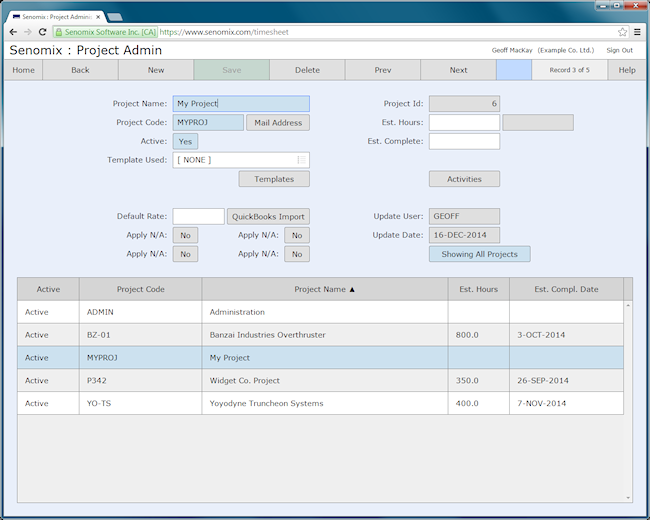
Task: Select the Yoyodyne Truncheon Systems row
Action: click(320, 403)
